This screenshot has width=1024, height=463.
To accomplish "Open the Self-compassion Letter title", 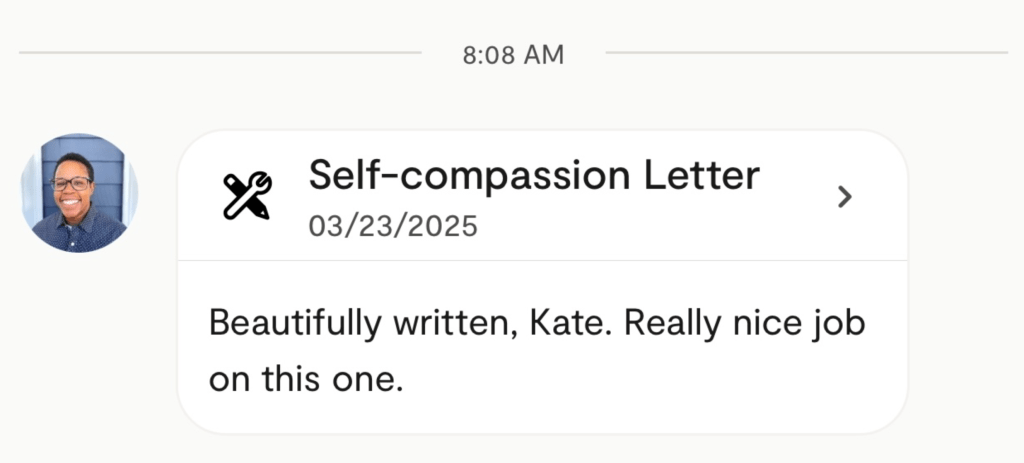I will [x=533, y=176].
